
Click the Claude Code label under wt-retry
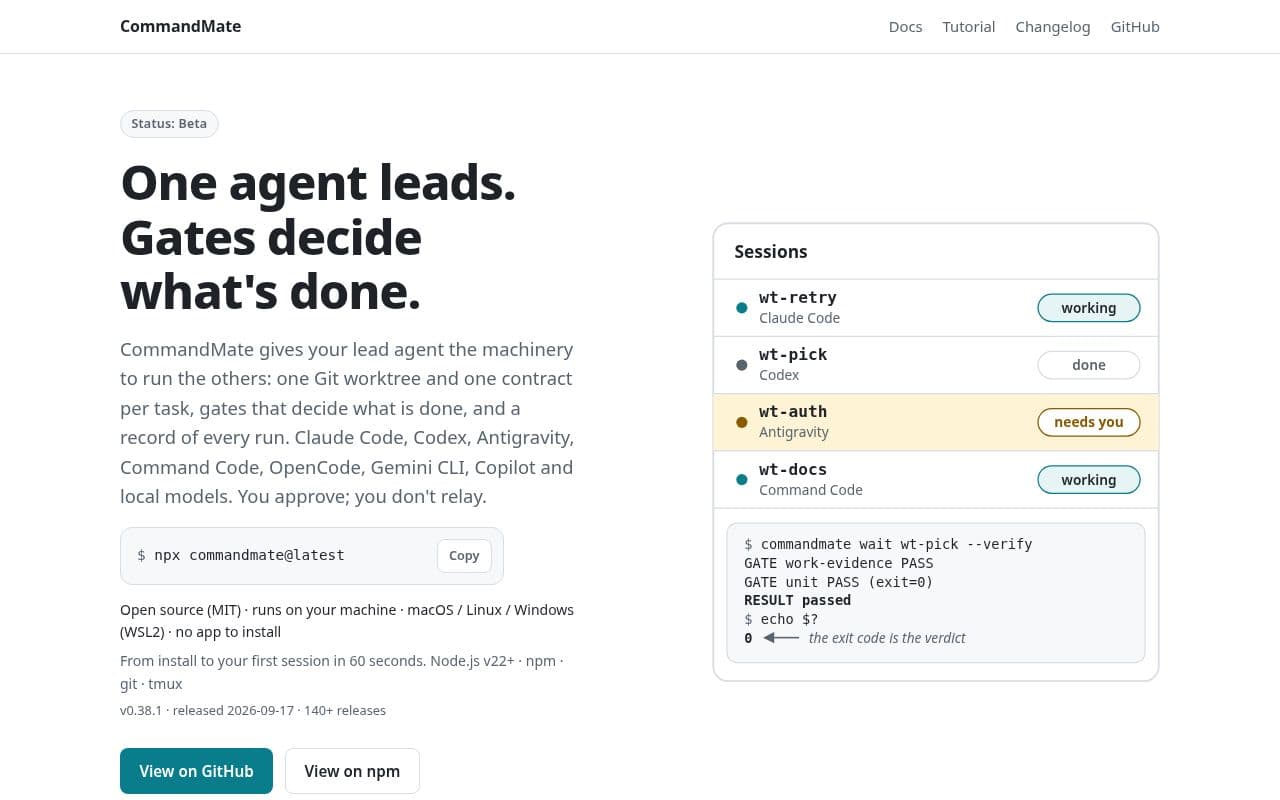799,318
